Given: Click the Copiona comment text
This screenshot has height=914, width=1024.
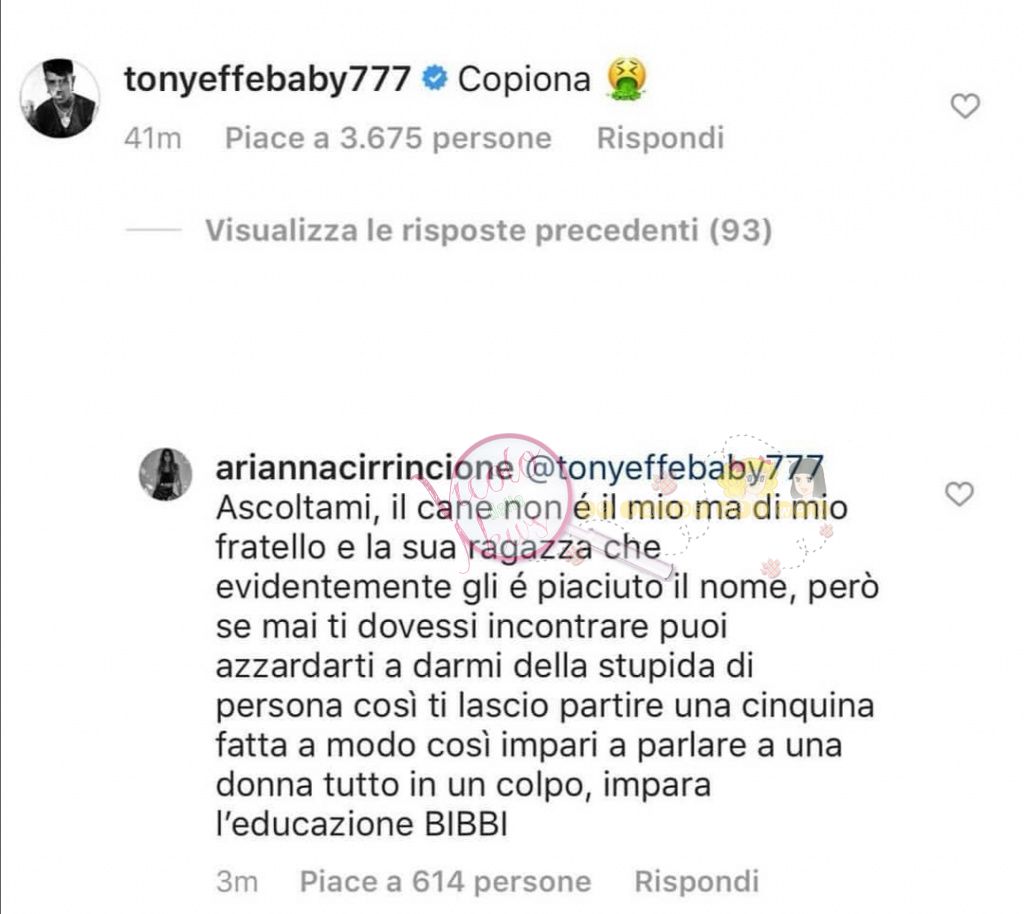Looking at the screenshot, I should click(x=524, y=80).
